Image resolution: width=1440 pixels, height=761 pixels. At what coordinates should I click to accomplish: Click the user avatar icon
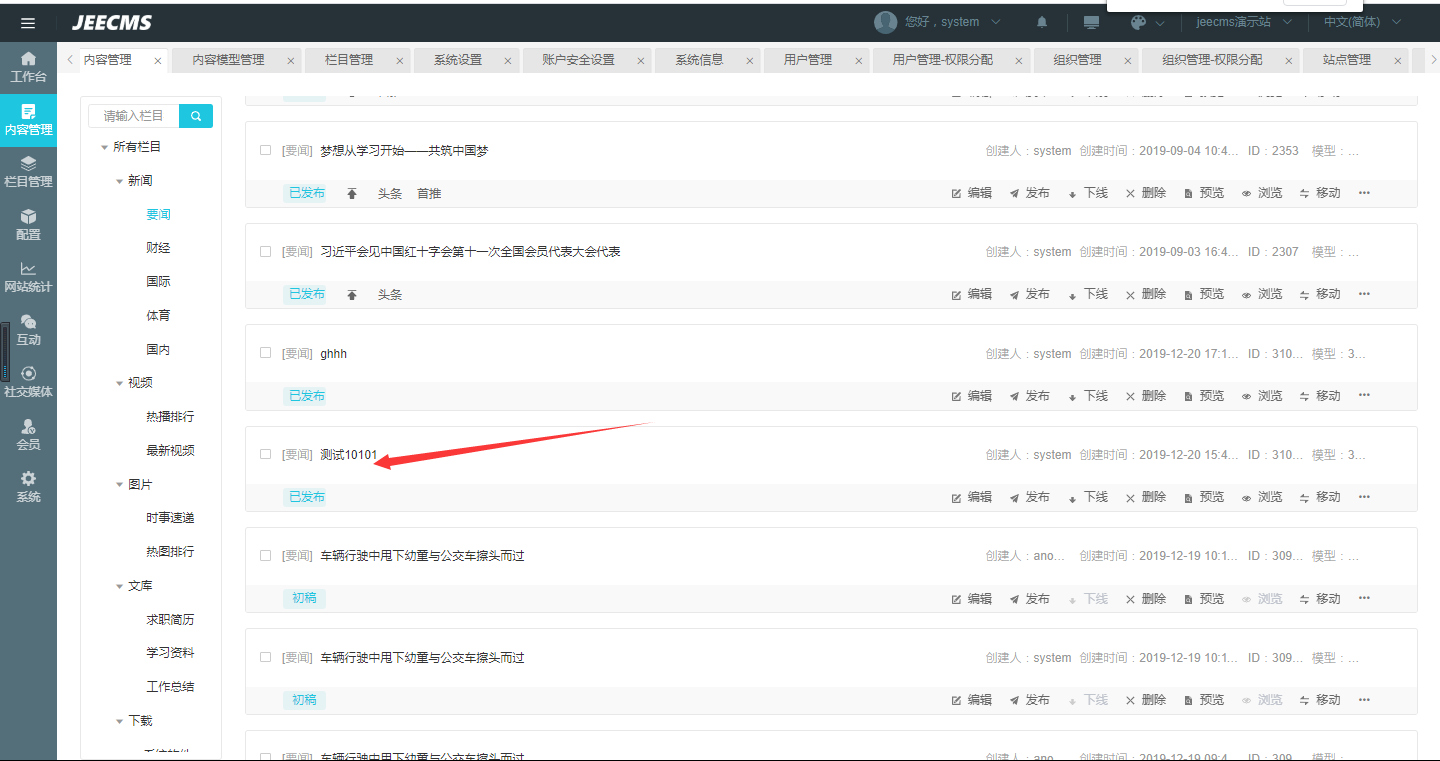click(885, 22)
